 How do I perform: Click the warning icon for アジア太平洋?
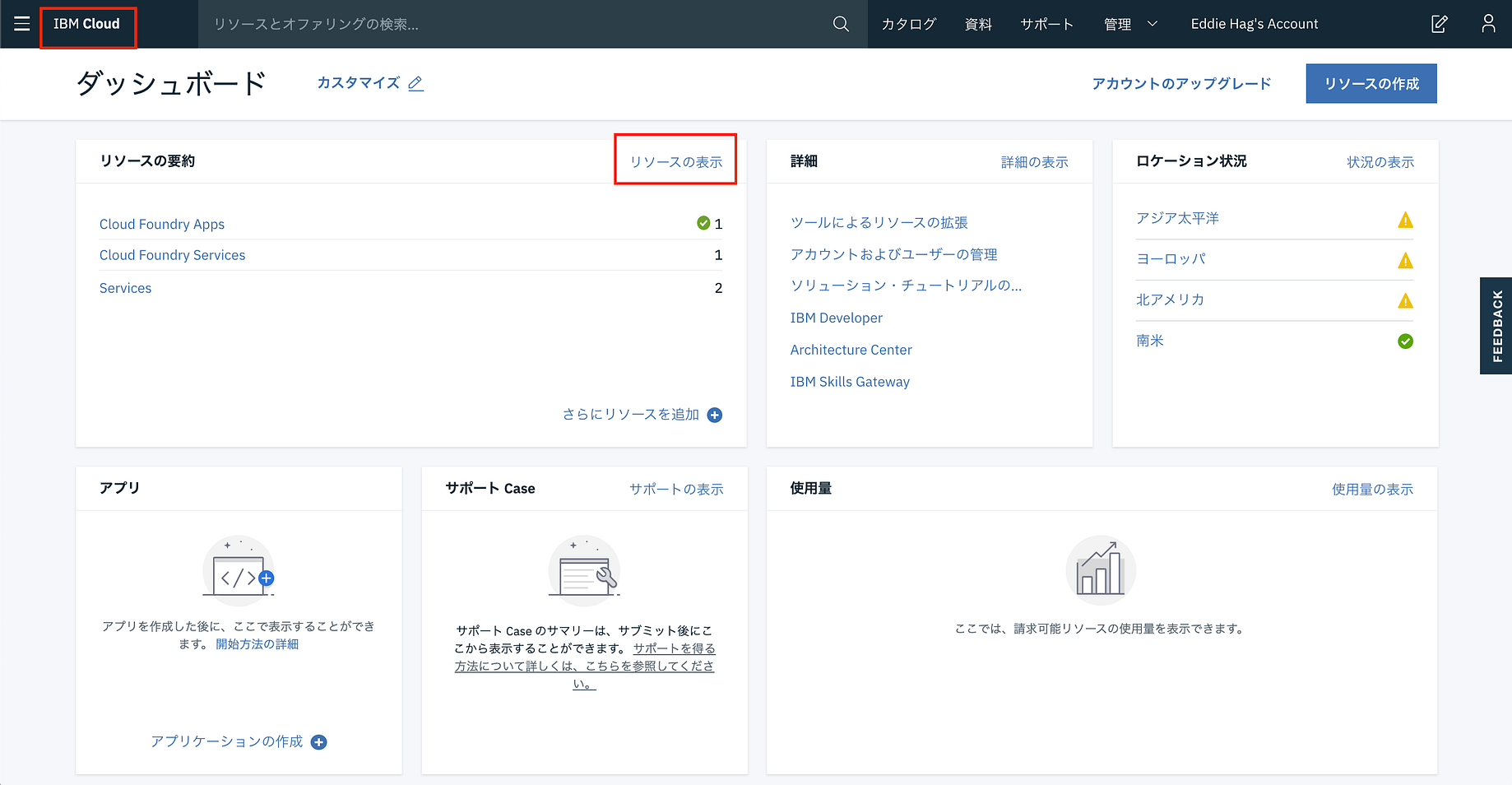click(x=1406, y=220)
